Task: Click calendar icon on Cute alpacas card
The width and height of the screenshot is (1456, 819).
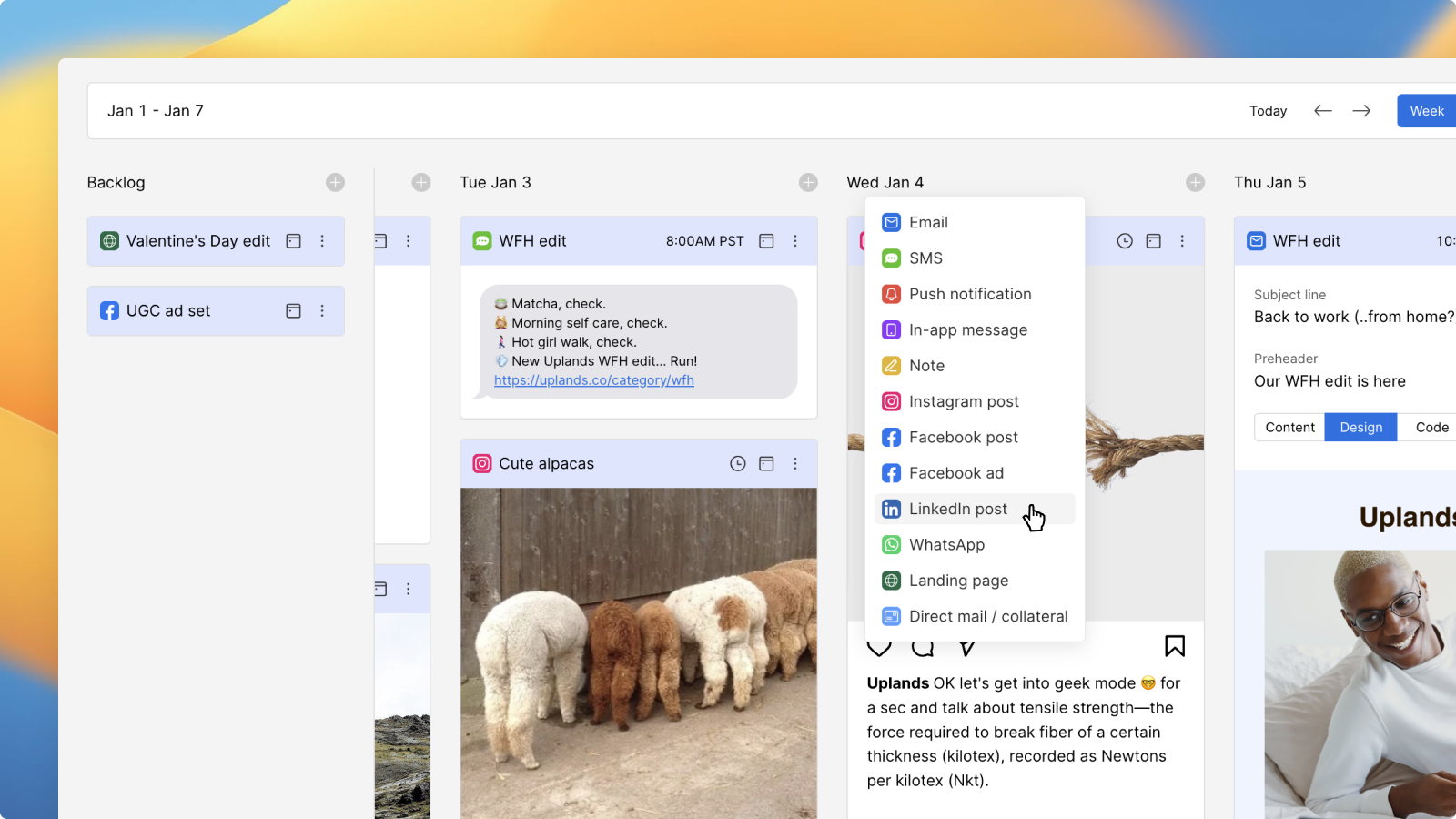Action: (x=766, y=464)
